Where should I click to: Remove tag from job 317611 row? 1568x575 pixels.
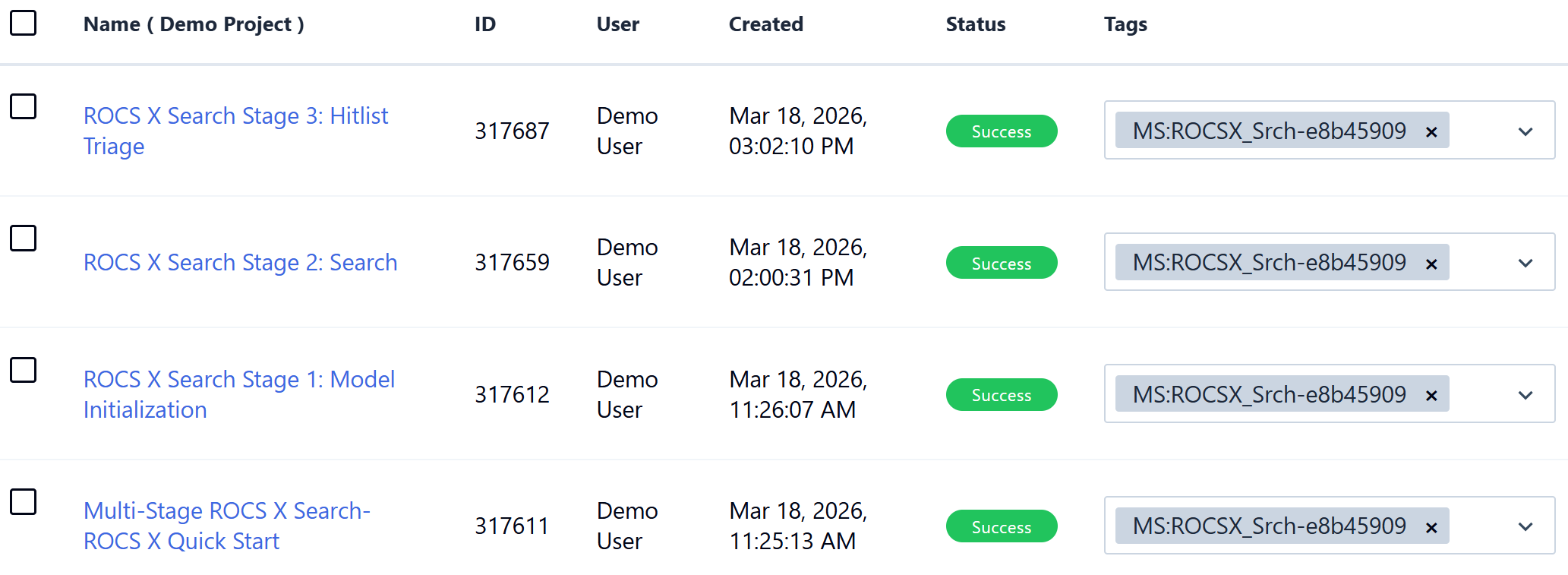pyautogui.click(x=1431, y=527)
